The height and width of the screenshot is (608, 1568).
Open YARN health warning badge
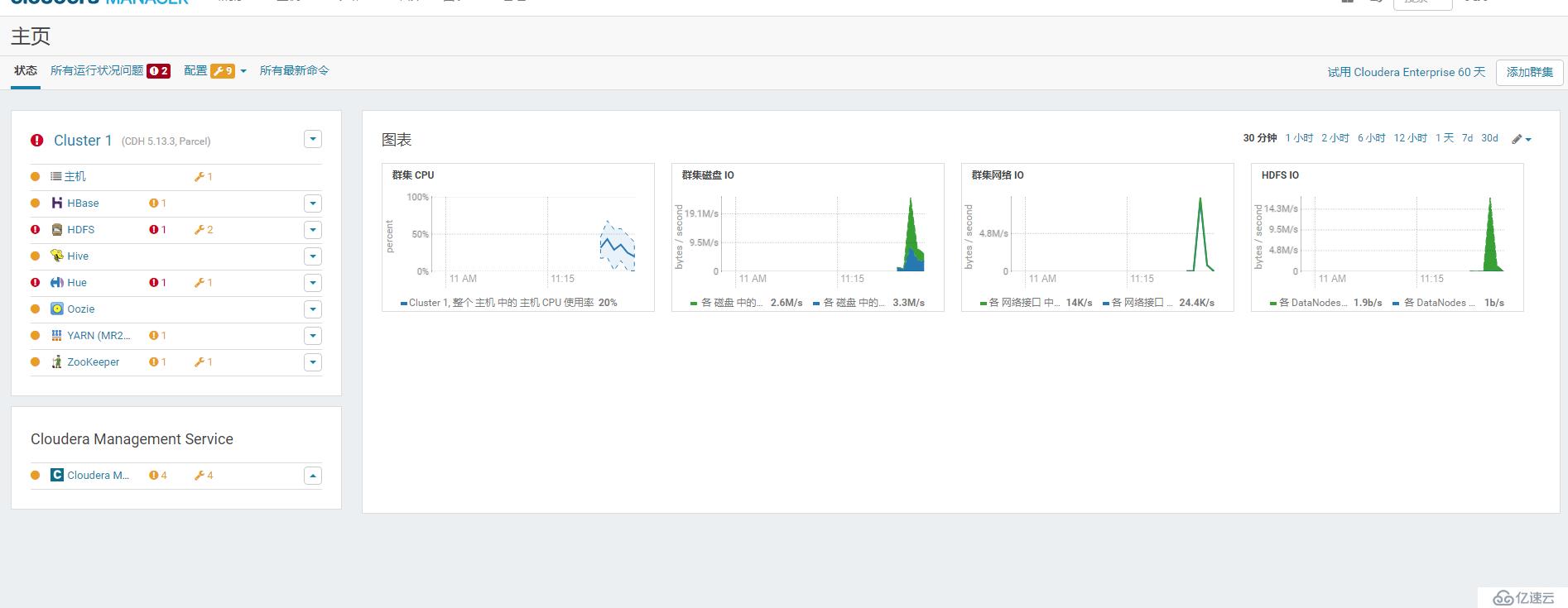pyautogui.click(x=158, y=335)
